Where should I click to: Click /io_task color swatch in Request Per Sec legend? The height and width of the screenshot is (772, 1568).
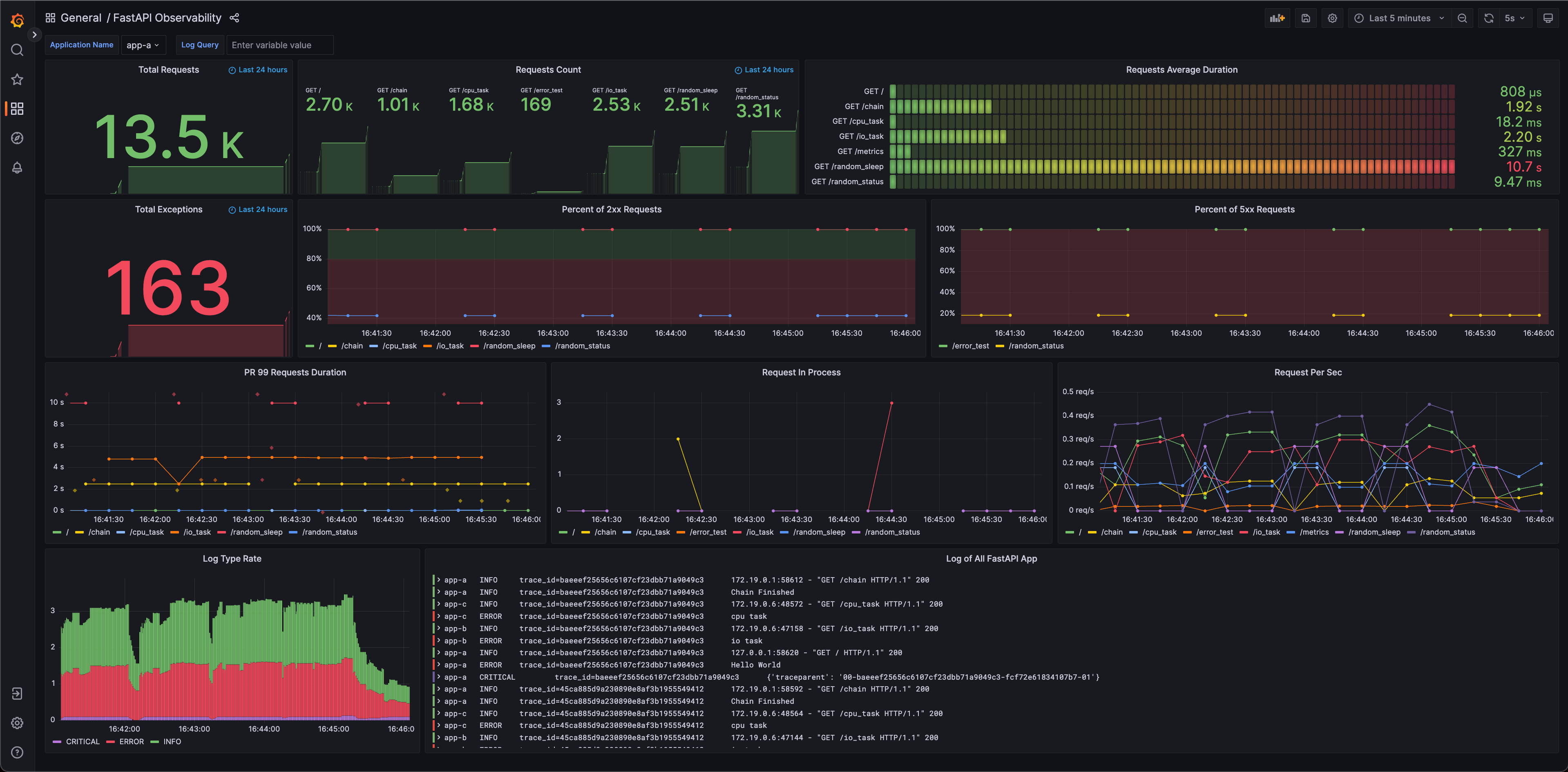[1244, 532]
